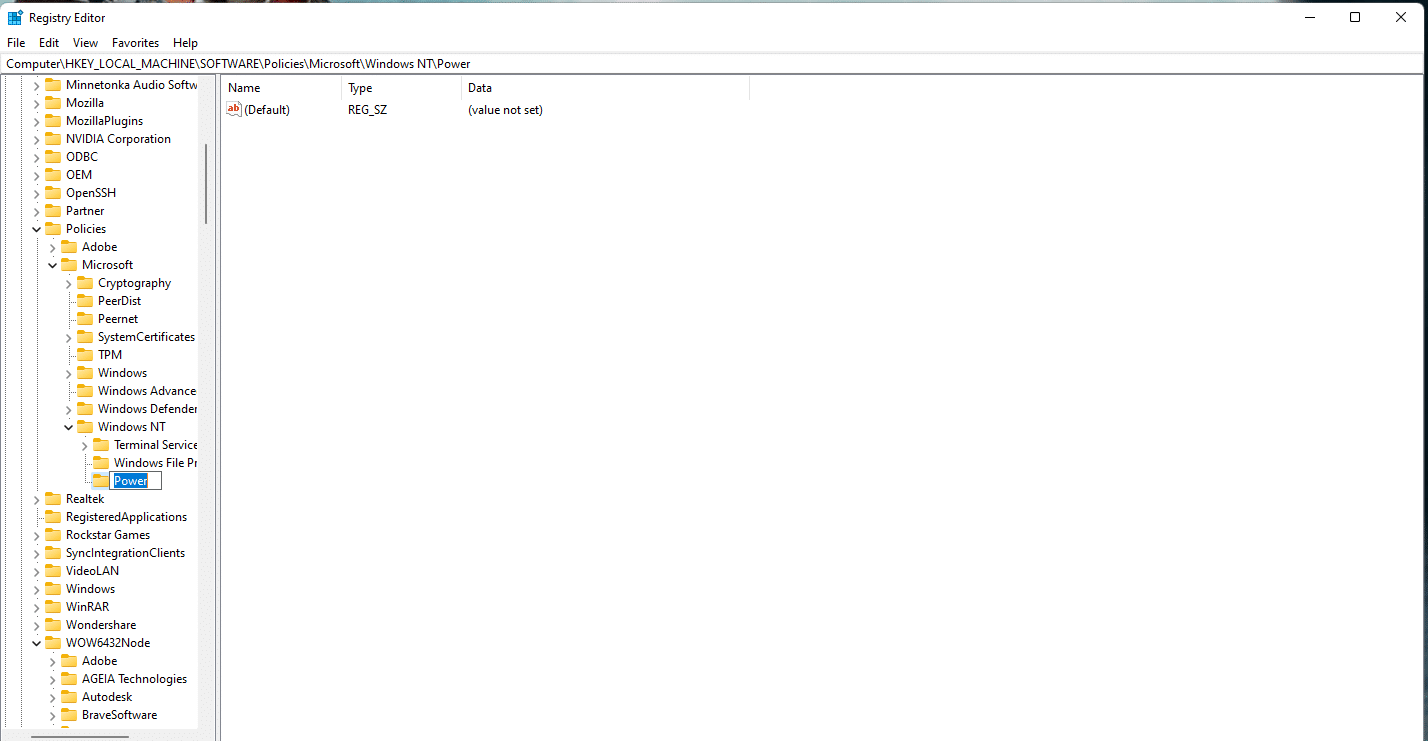The image size is (1428, 741).
Task: Select the BraveSoftware folder icon
Action: [69, 715]
